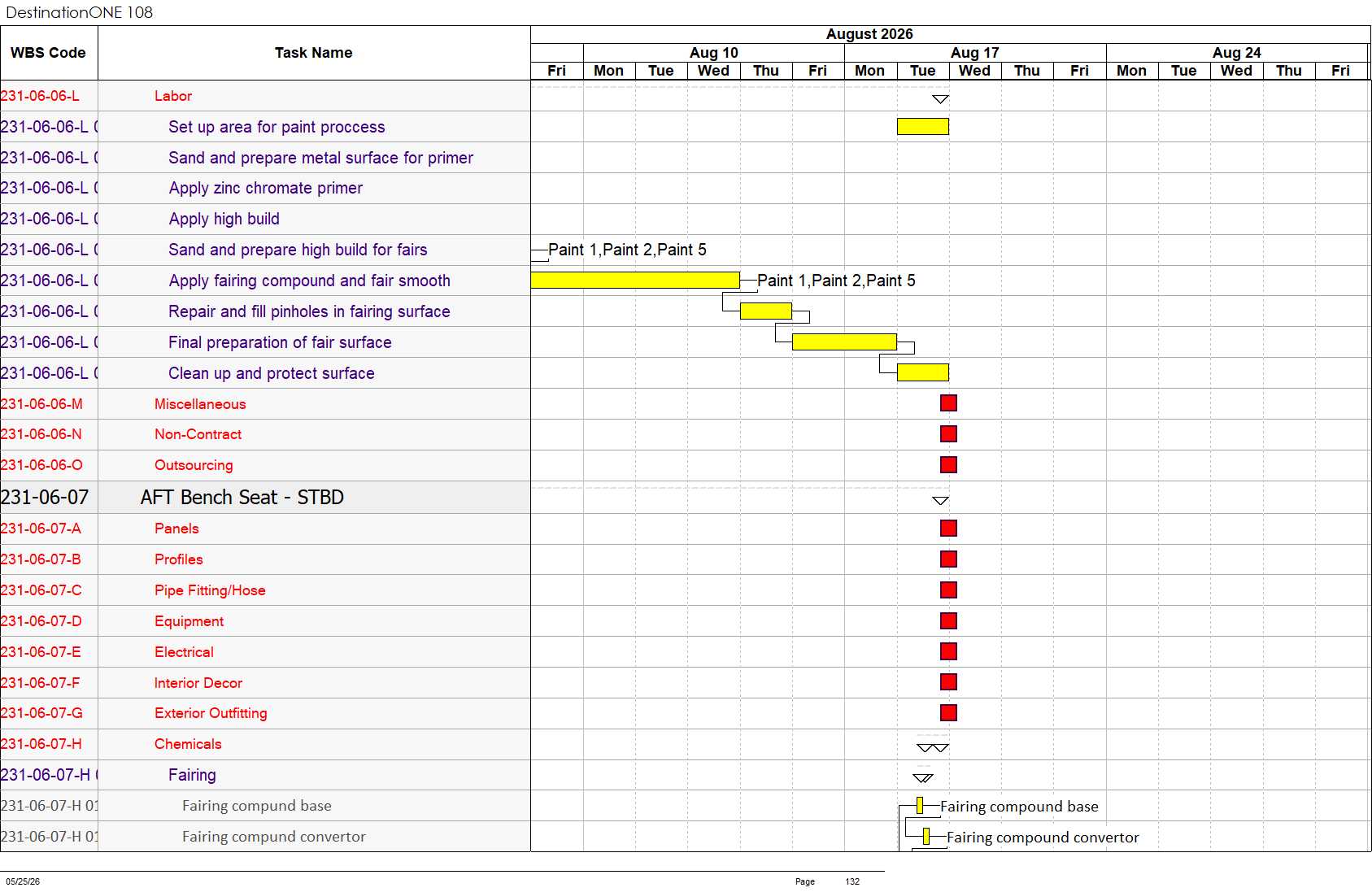1372x892 pixels.
Task: Click WBS code 231-06-06-N
Action: (41, 434)
